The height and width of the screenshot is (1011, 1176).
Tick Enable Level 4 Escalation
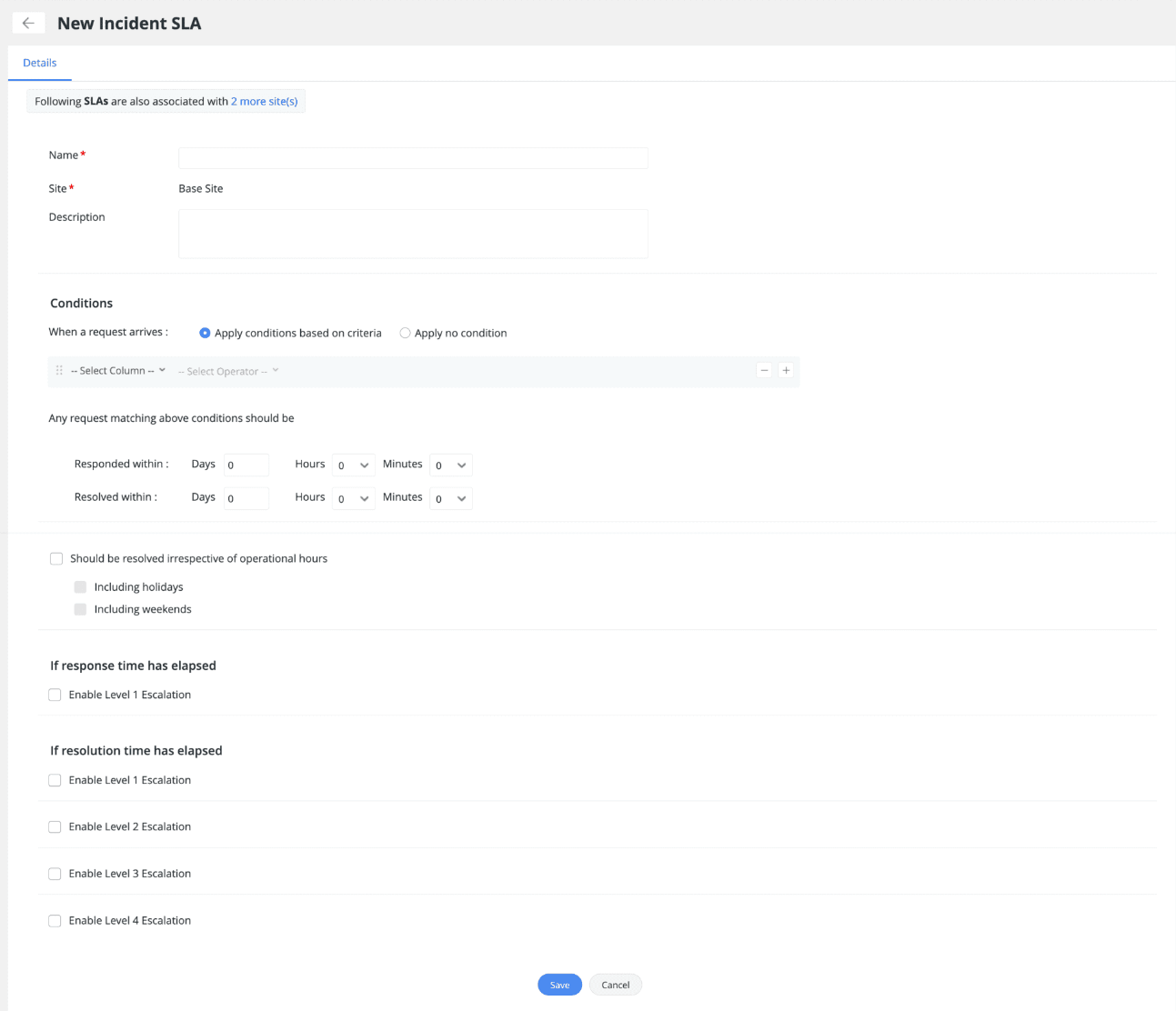[x=55, y=920]
